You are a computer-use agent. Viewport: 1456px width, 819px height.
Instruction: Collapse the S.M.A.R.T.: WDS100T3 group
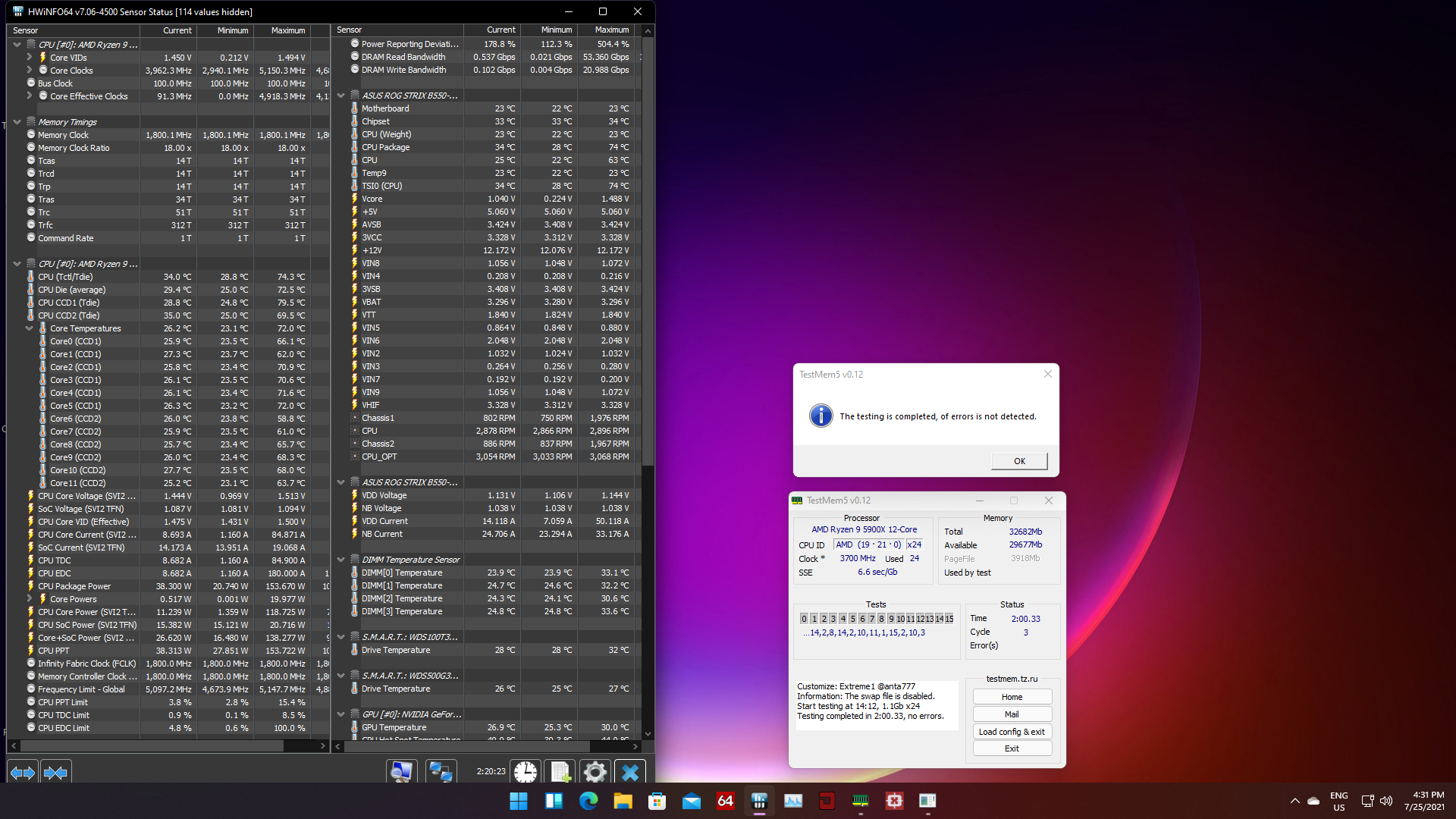(340, 637)
